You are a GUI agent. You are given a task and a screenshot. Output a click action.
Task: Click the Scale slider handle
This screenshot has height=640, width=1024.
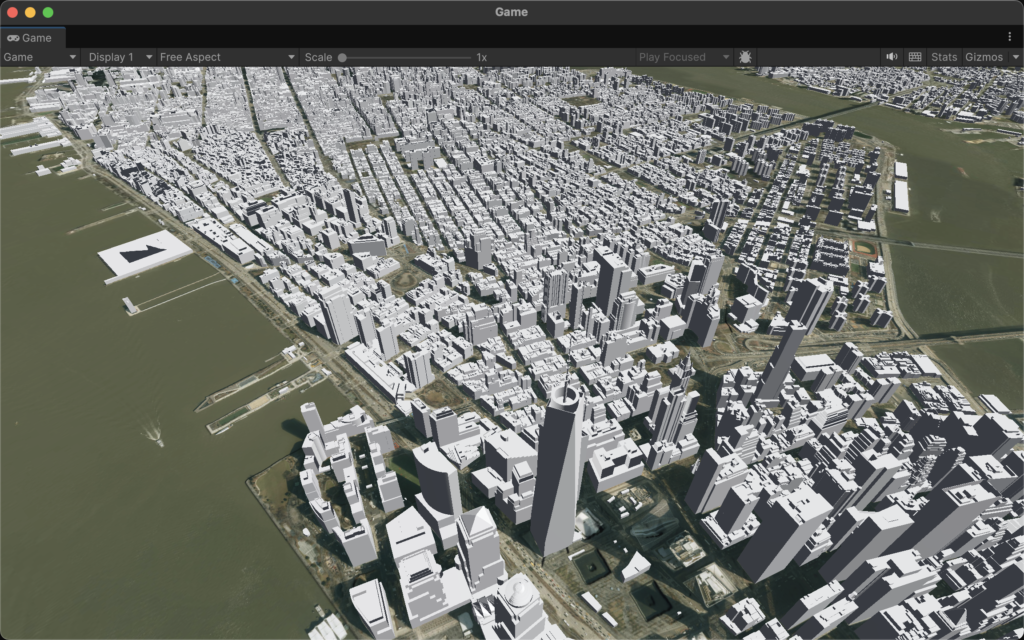click(x=344, y=57)
